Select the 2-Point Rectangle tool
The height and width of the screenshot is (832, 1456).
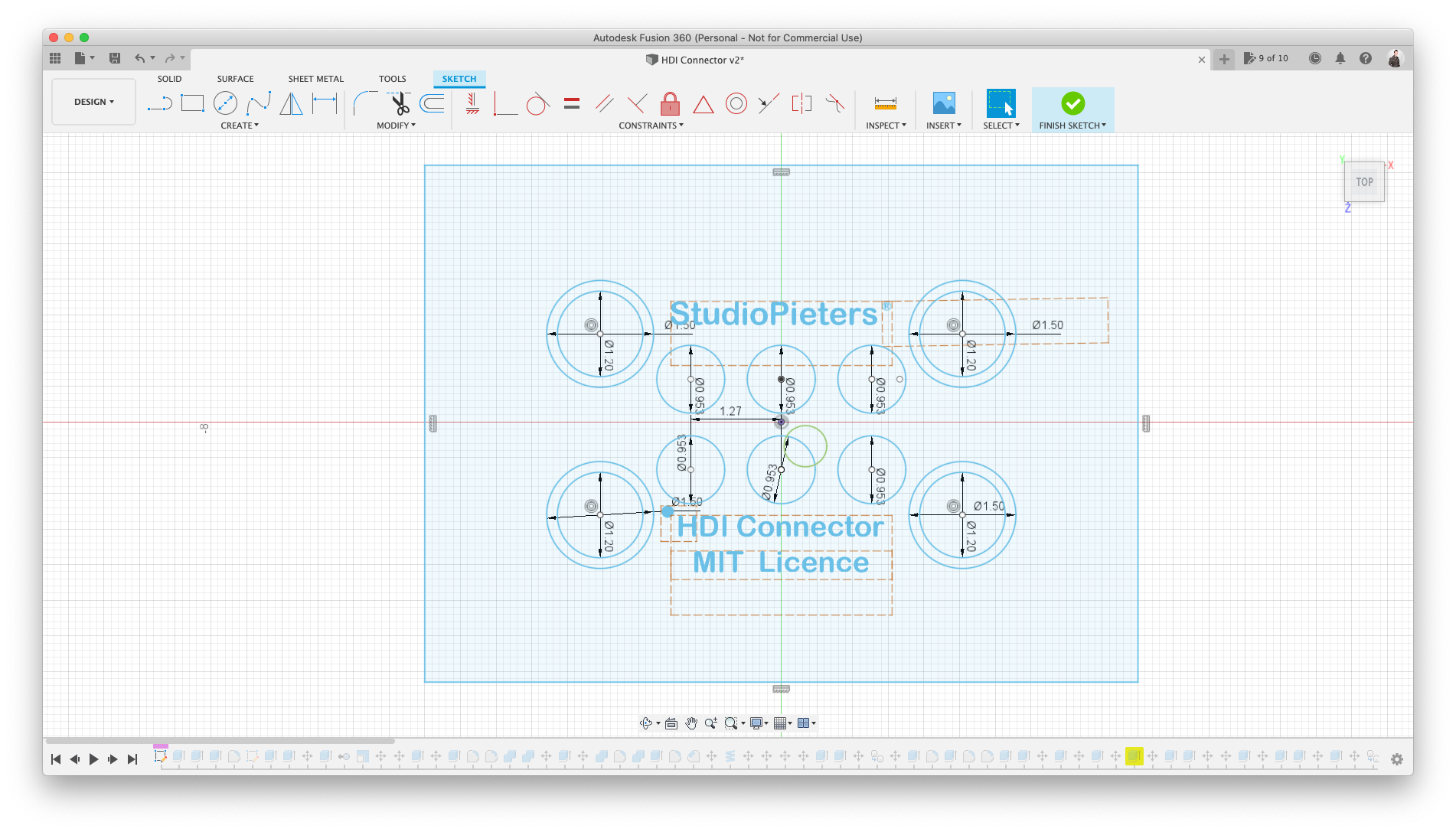pyautogui.click(x=192, y=103)
